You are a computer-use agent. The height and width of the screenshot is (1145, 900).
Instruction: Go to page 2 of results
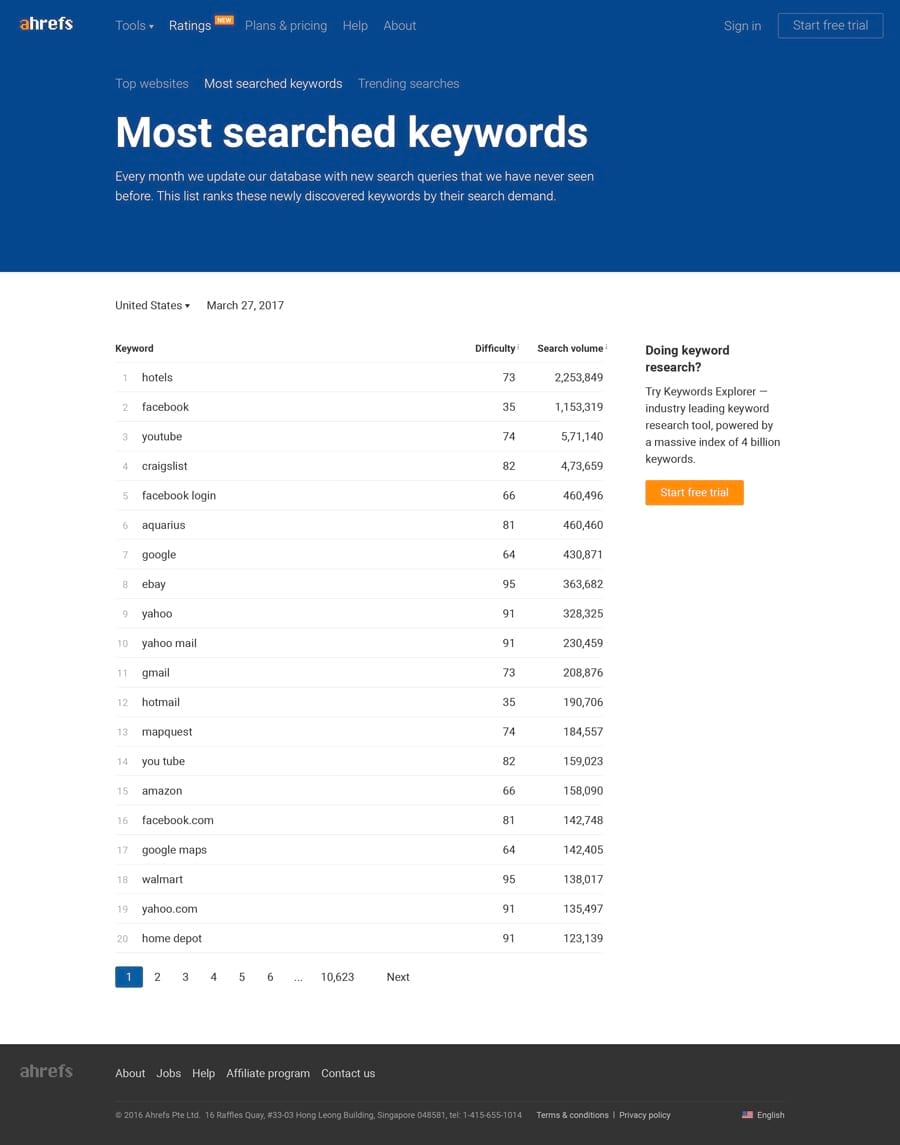157,977
